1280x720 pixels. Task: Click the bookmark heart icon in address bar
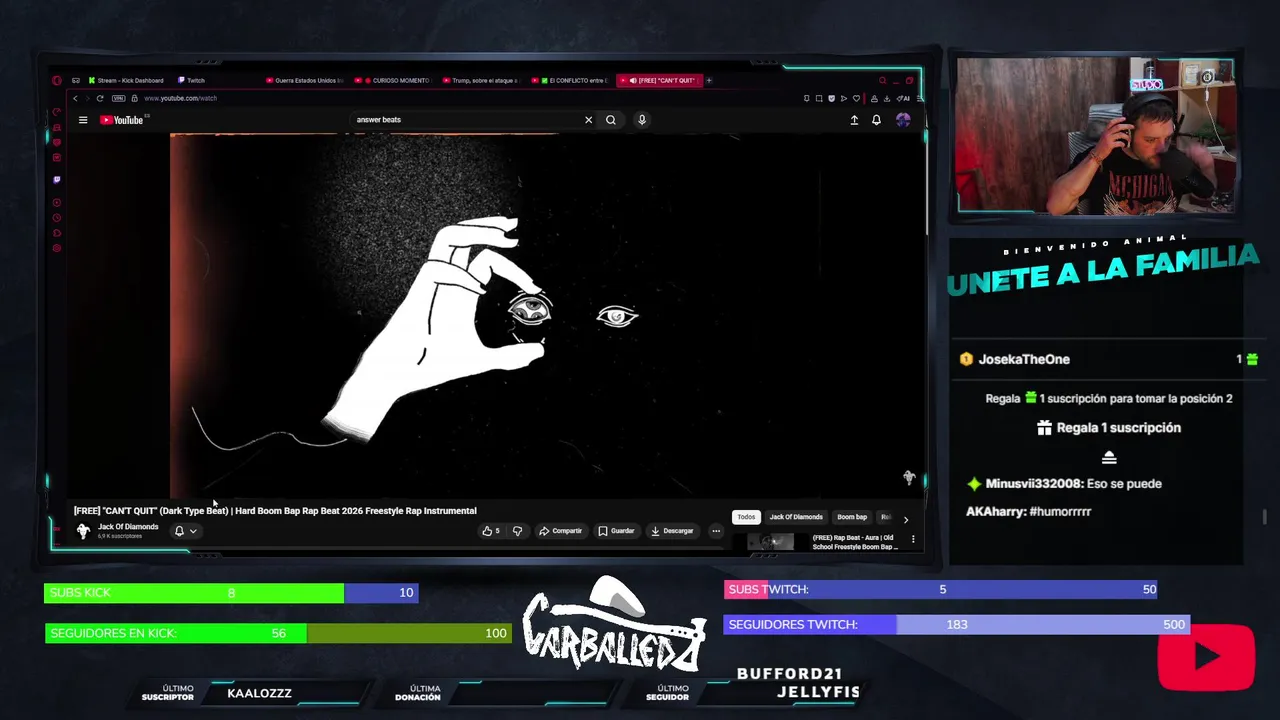click(856, 98)
